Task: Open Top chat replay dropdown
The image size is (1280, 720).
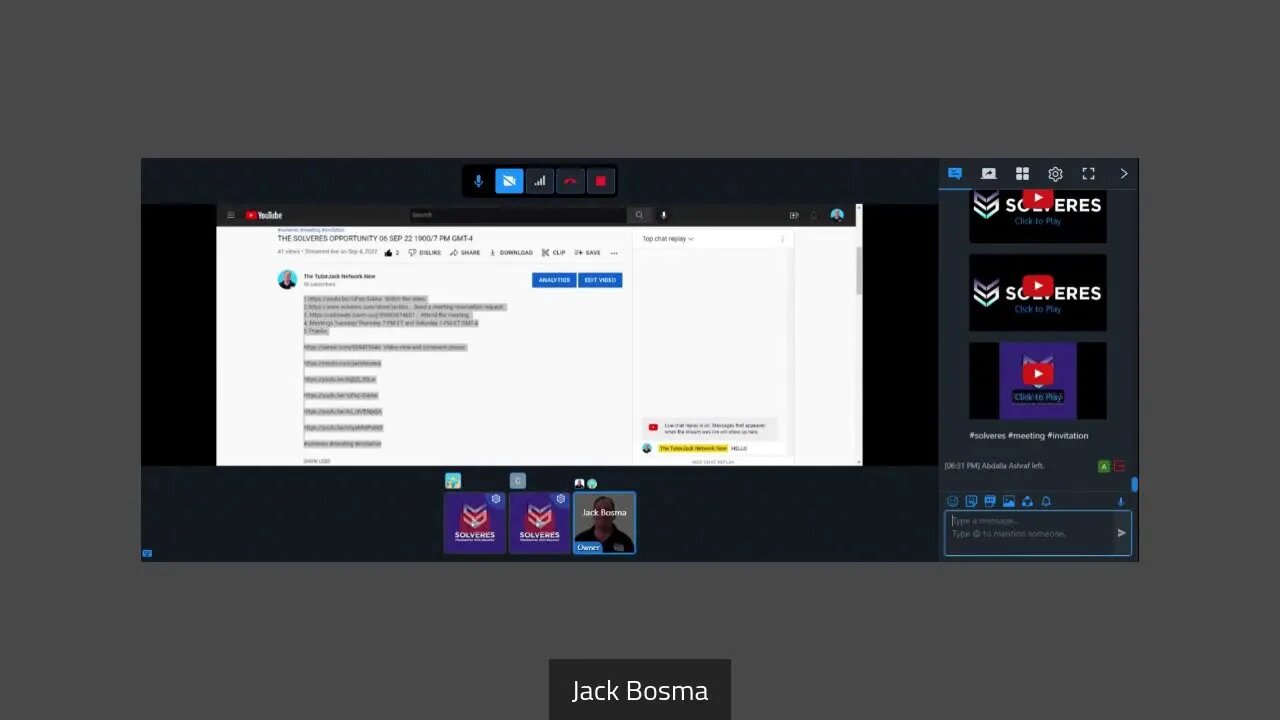Action: point(668,239)
